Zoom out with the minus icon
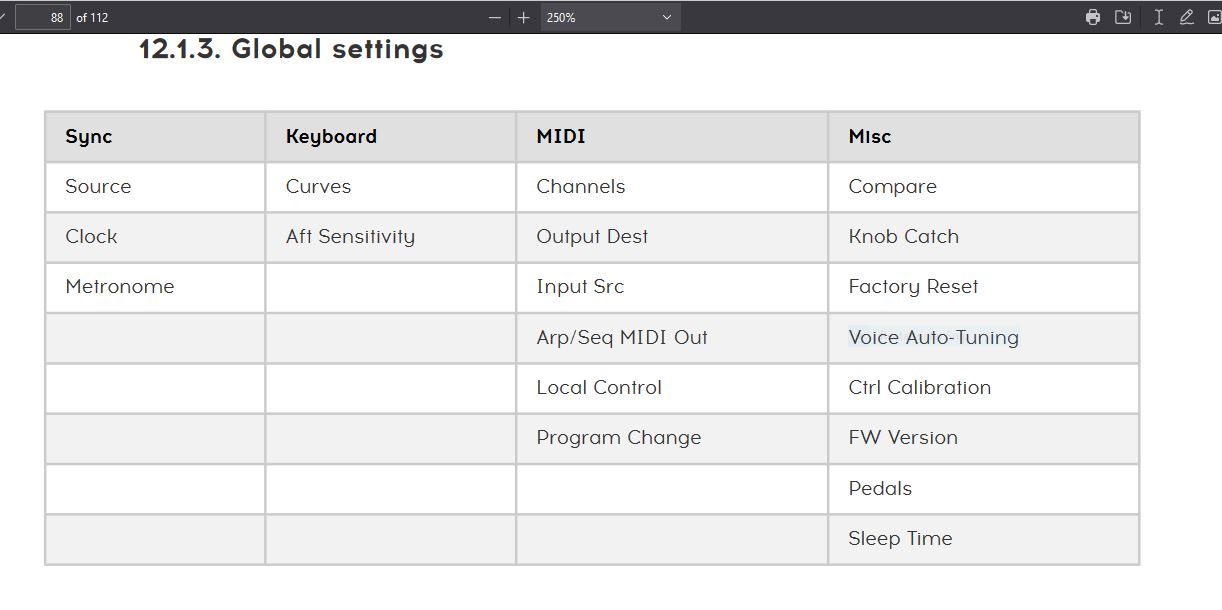This screenshot has width=1222, height=610. coord(494,17)
